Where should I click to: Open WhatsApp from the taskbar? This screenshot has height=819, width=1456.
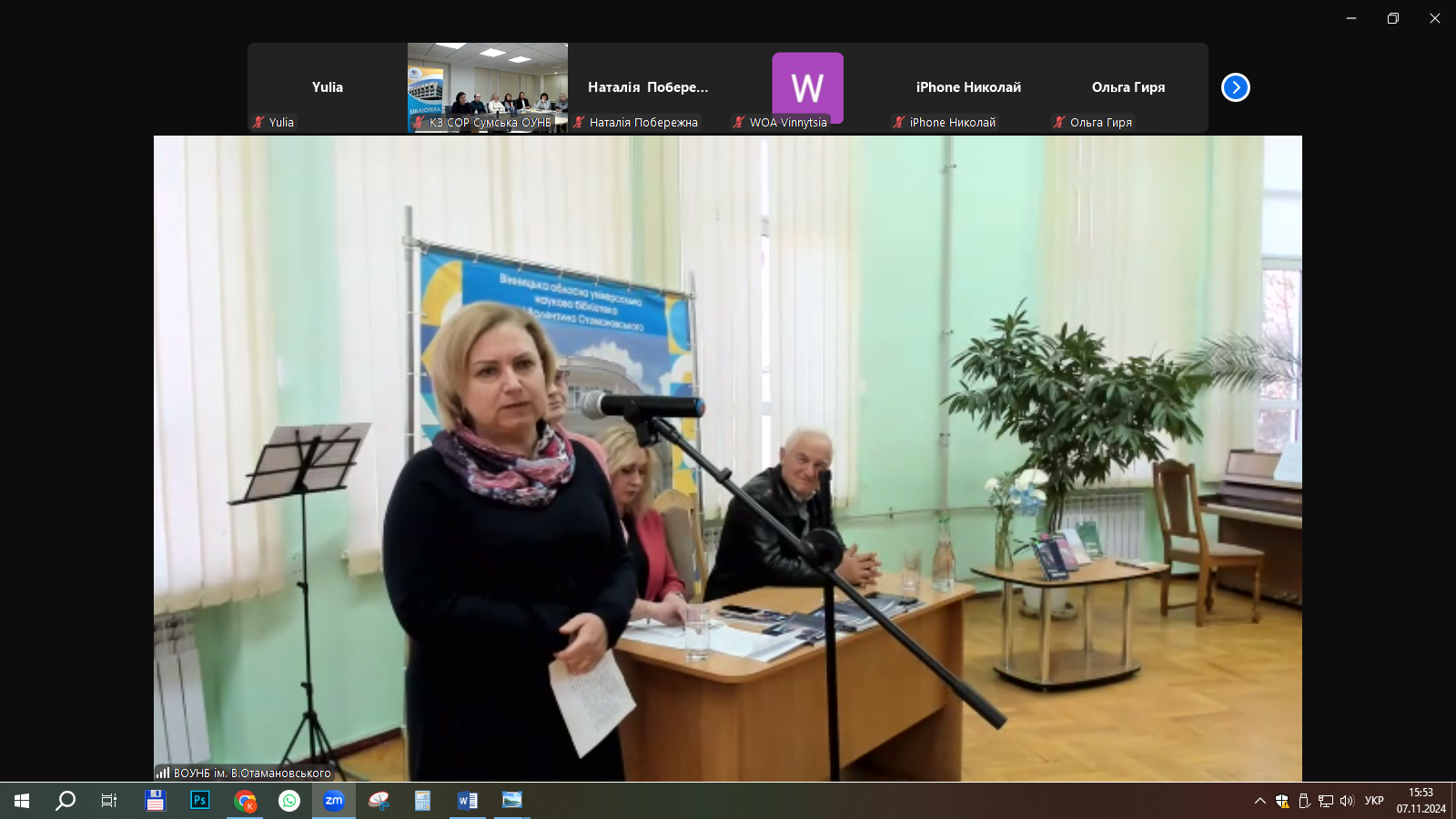point(289,801)
